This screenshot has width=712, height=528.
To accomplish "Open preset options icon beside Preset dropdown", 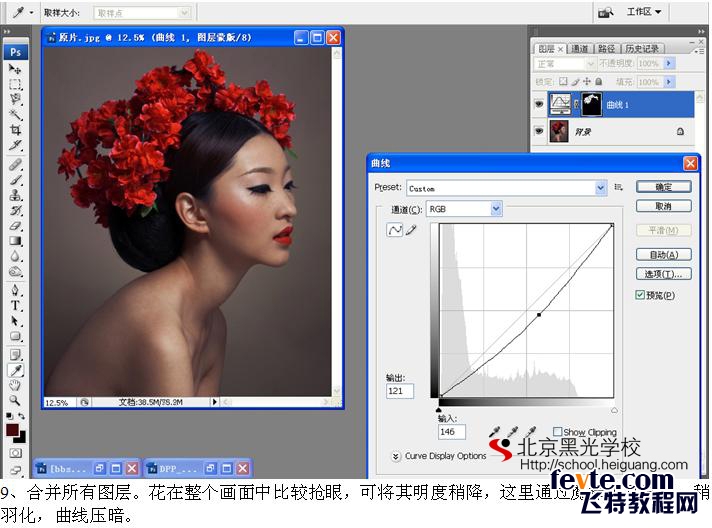I will coord(618,187).
